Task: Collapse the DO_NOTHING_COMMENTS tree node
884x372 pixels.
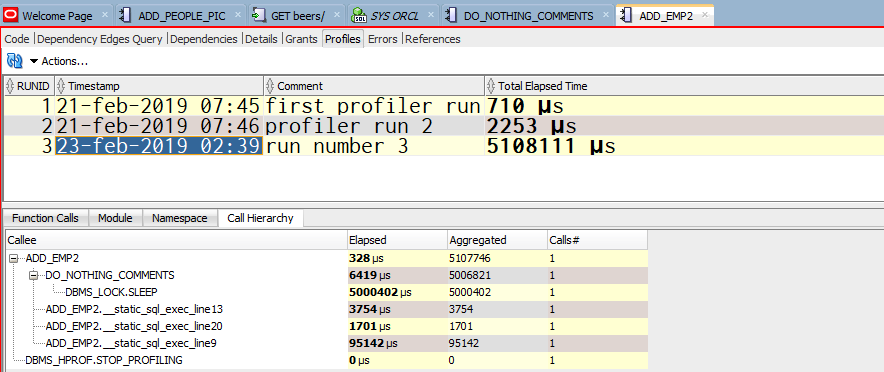Action: click(x=33, y=276)
